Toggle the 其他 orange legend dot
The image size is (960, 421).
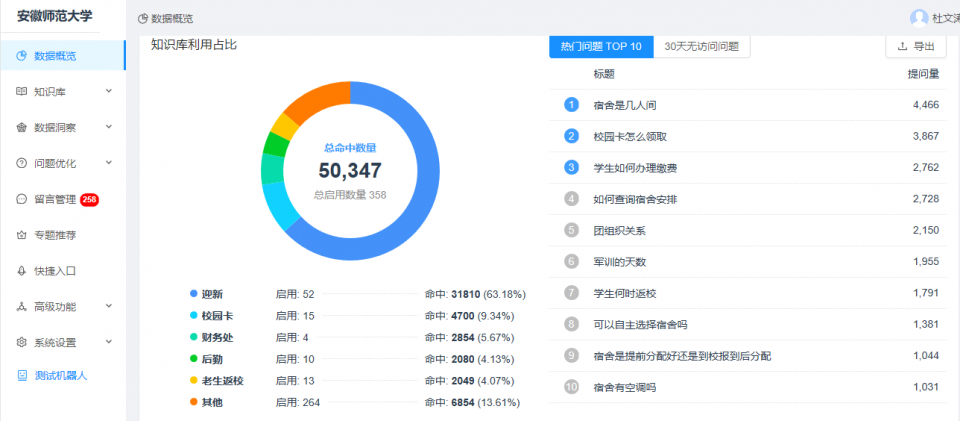tap(193, 402)
